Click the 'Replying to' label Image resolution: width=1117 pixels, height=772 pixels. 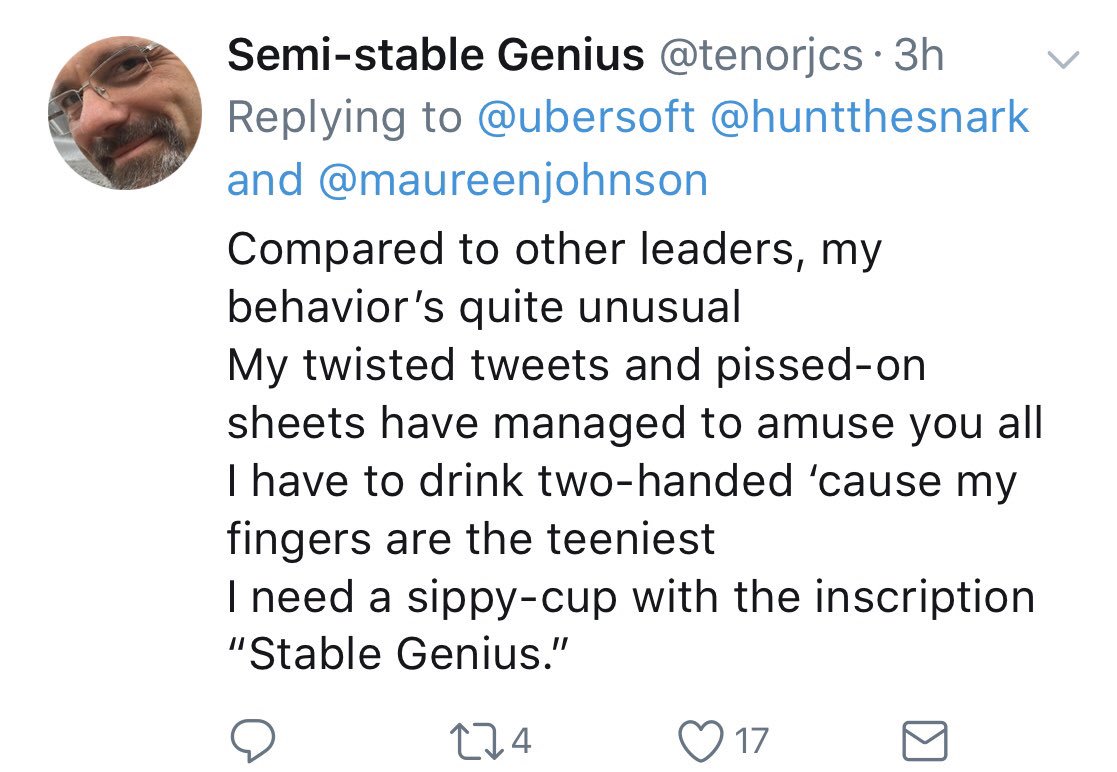345,119
